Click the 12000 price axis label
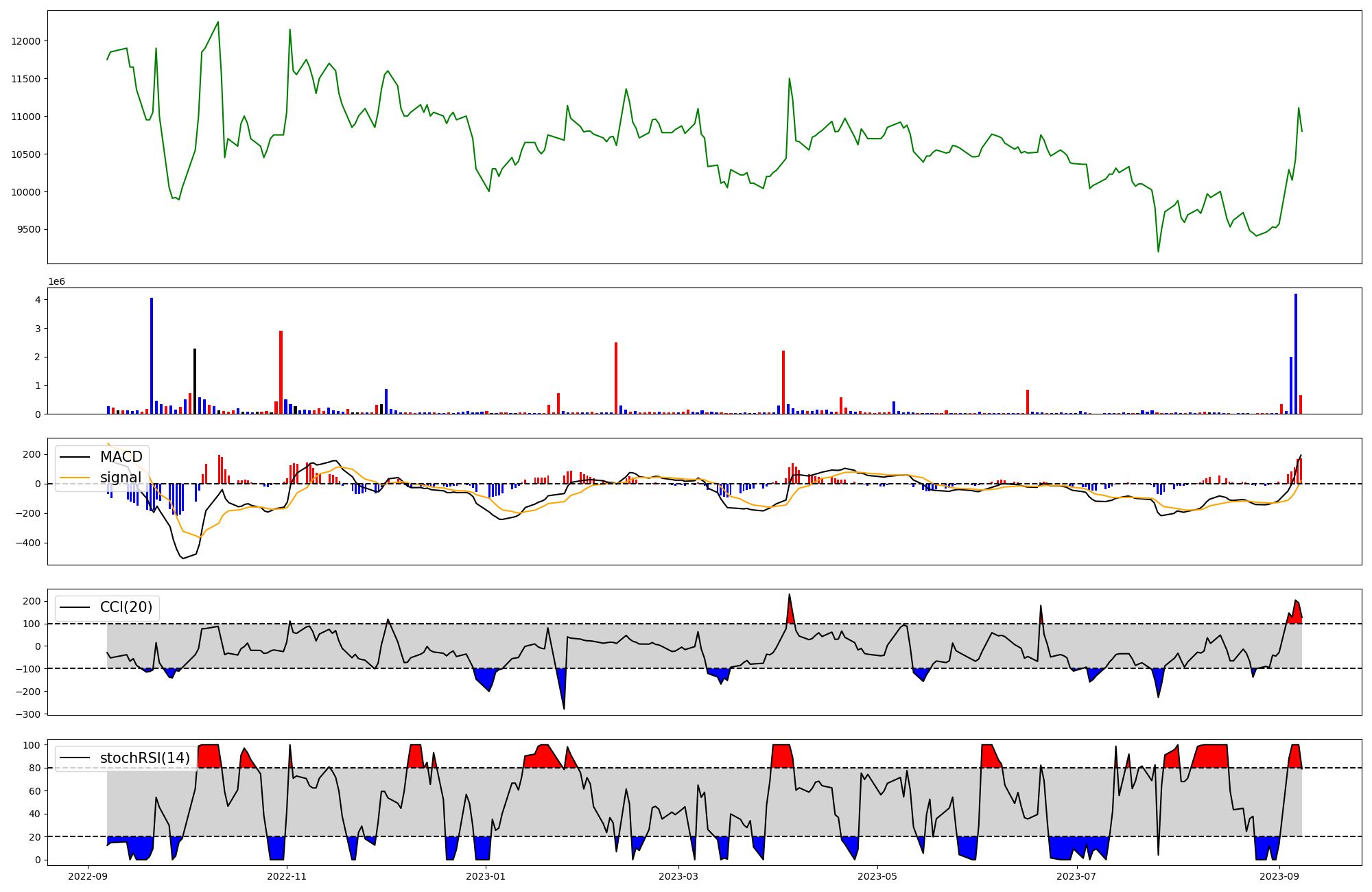The height and width of the screenshot is (892, 1372). 26,41
